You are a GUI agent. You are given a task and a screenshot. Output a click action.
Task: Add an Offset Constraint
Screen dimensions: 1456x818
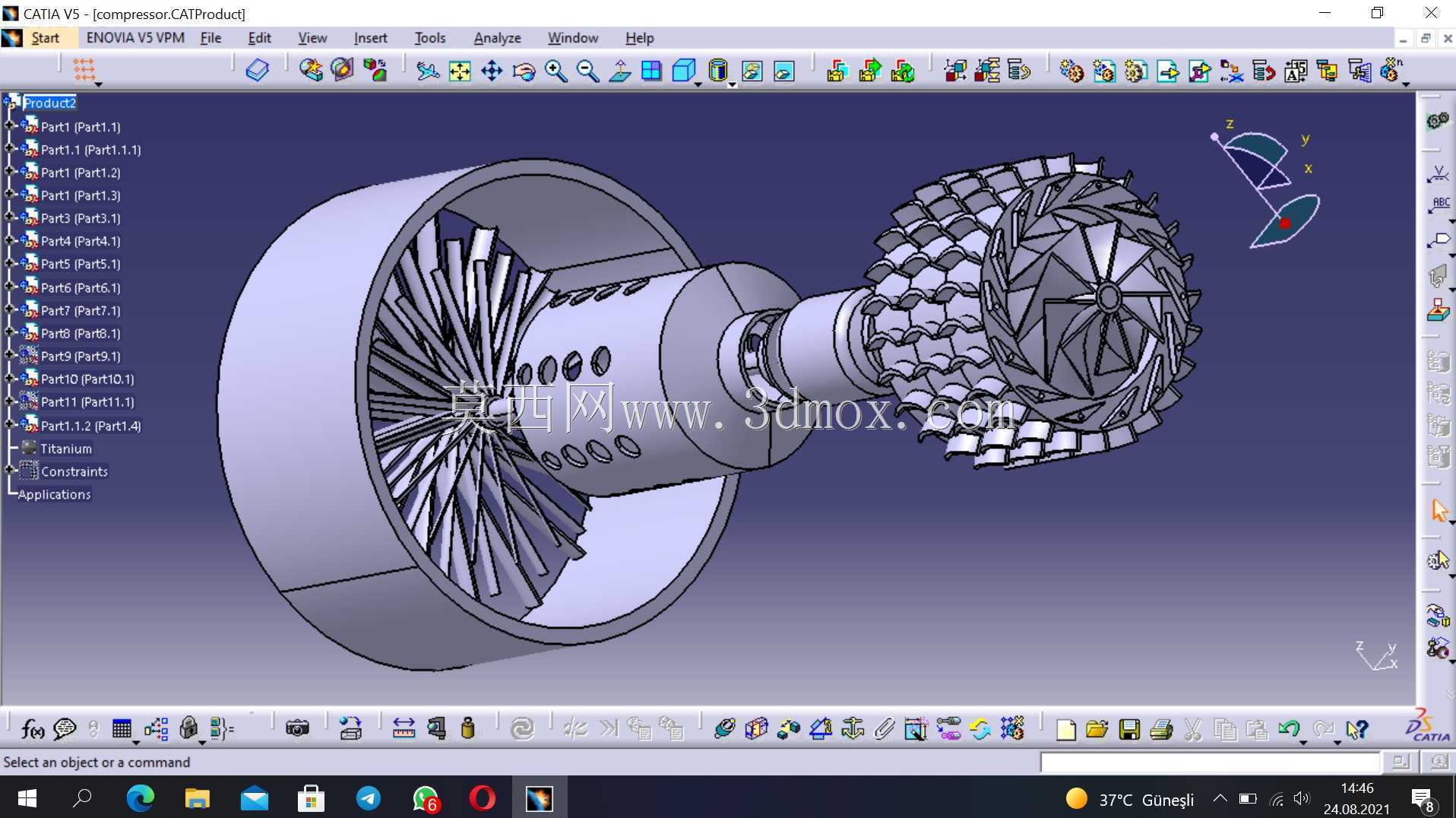click(788, 729)
